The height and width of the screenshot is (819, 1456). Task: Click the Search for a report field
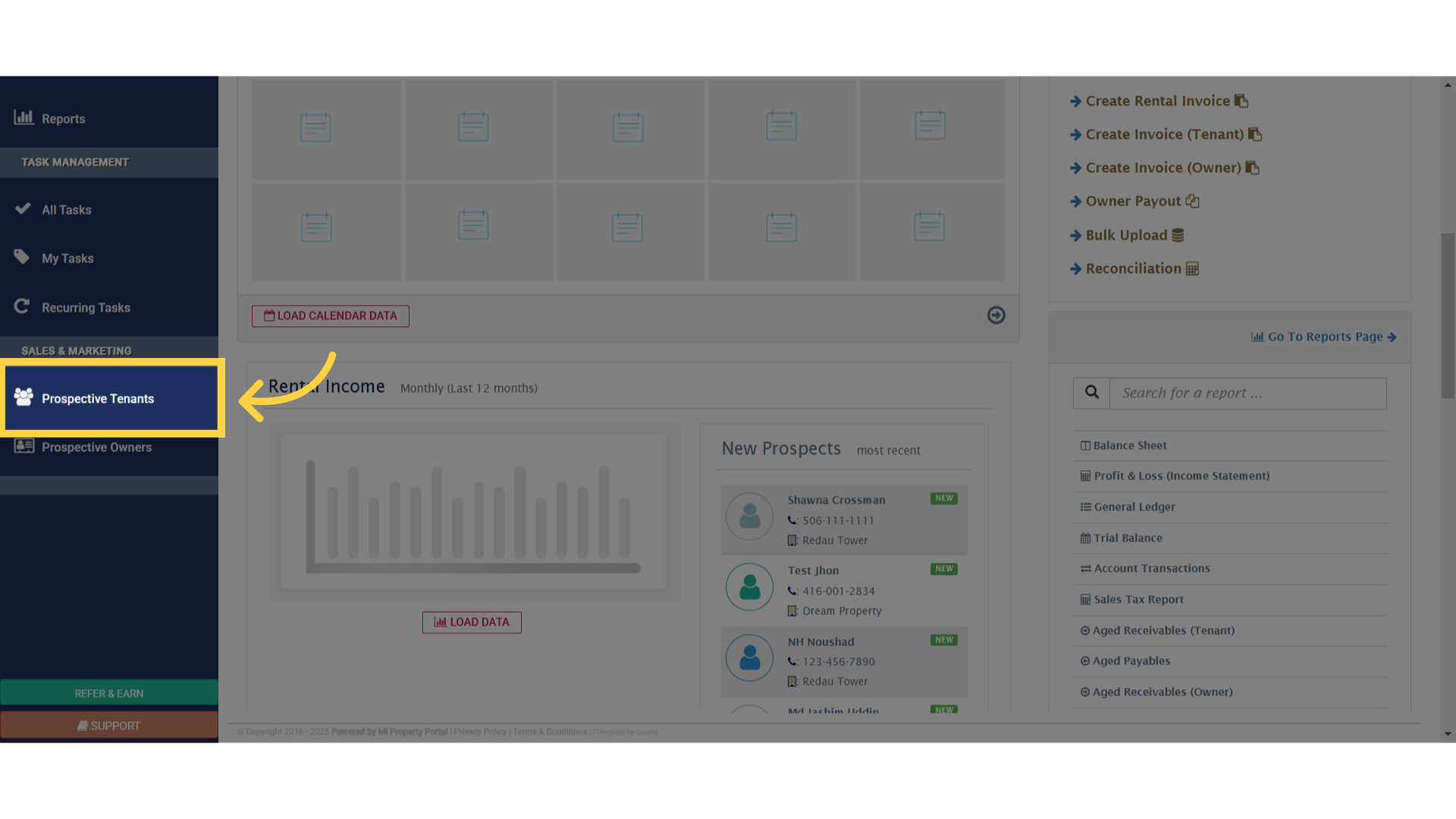click(x=1247, y=393)
